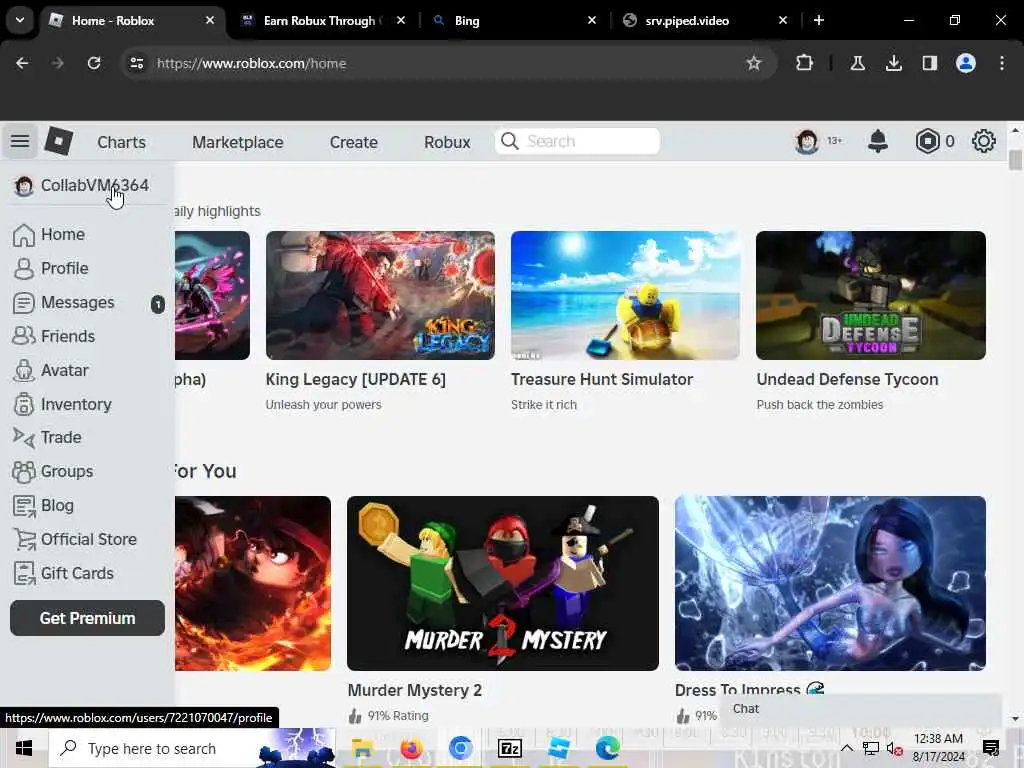The image size is (1024, 768).
Task: Open Murder Mystery 2 title link
Action: tap(415, 690)
